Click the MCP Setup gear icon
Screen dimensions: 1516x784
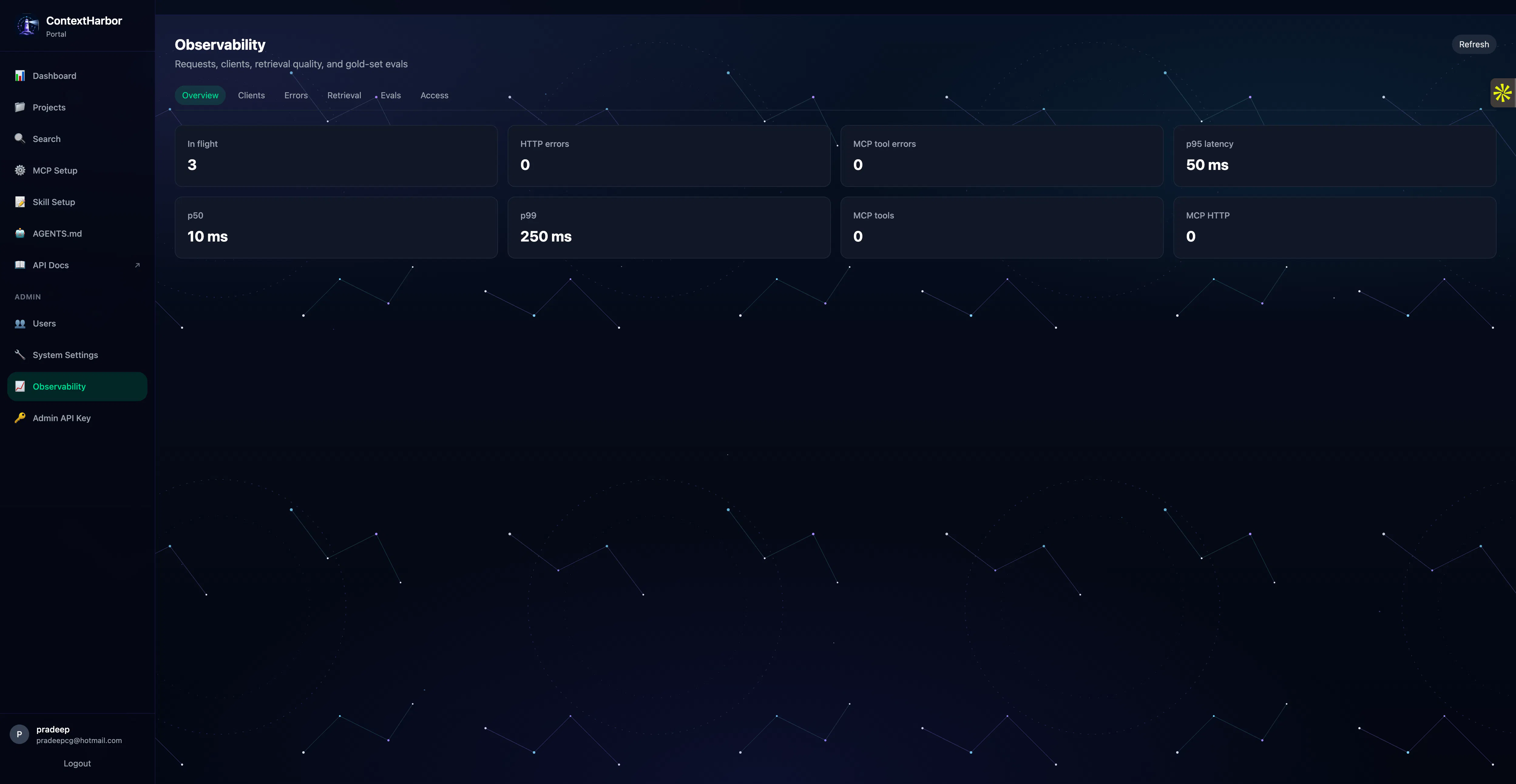pyautogui.click(x=20, y=170)
